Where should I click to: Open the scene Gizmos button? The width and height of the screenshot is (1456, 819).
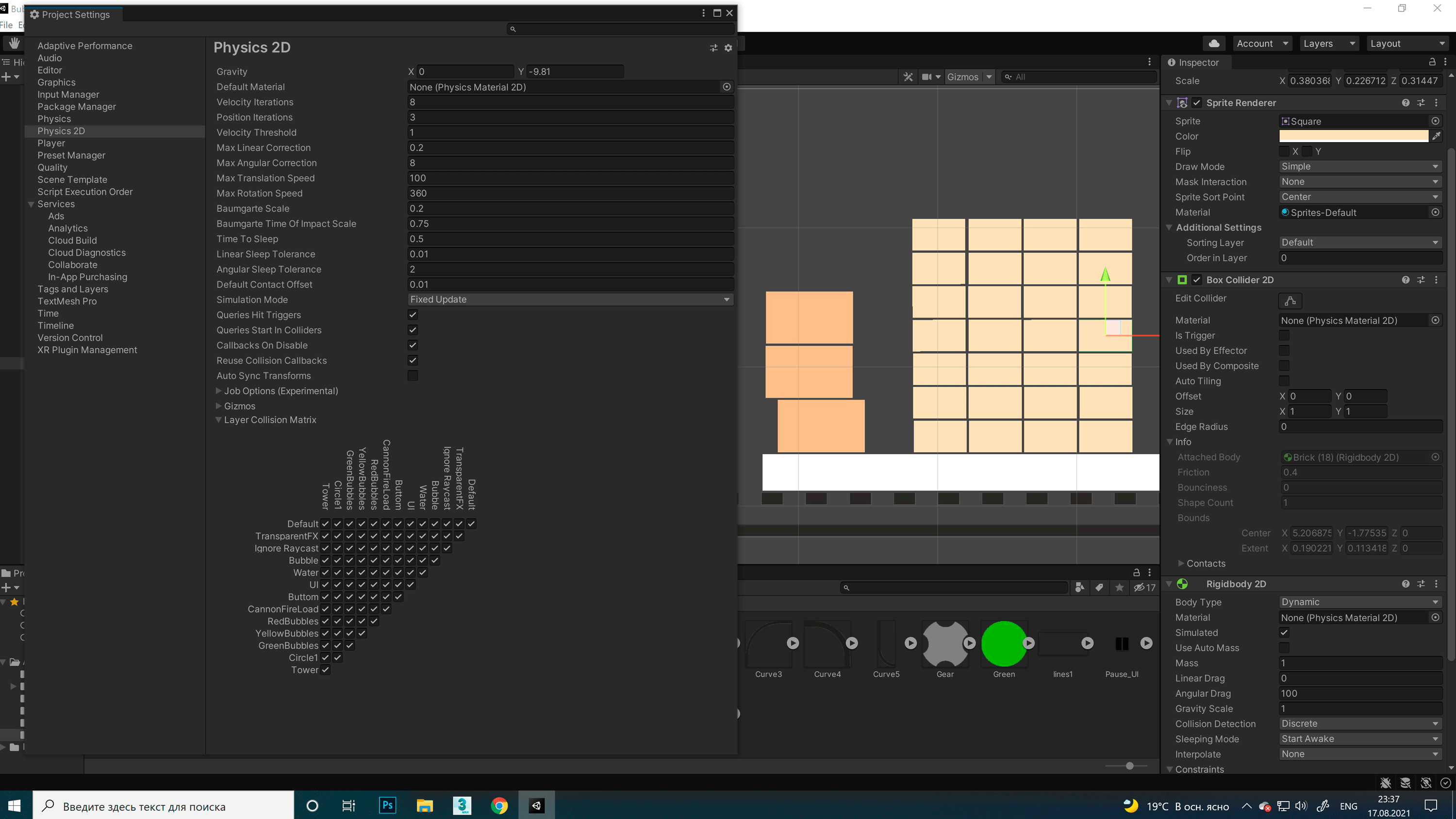click(x=962, y=77)
